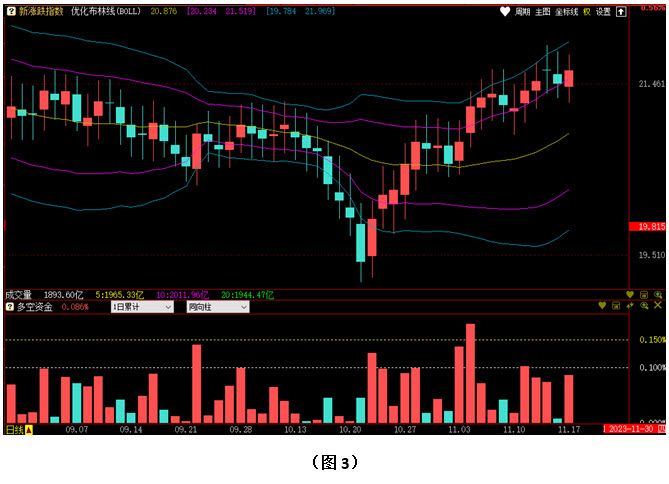Click the 0.100% axis label
This screenshot has height=484, width=669.
tap(652, 367)
